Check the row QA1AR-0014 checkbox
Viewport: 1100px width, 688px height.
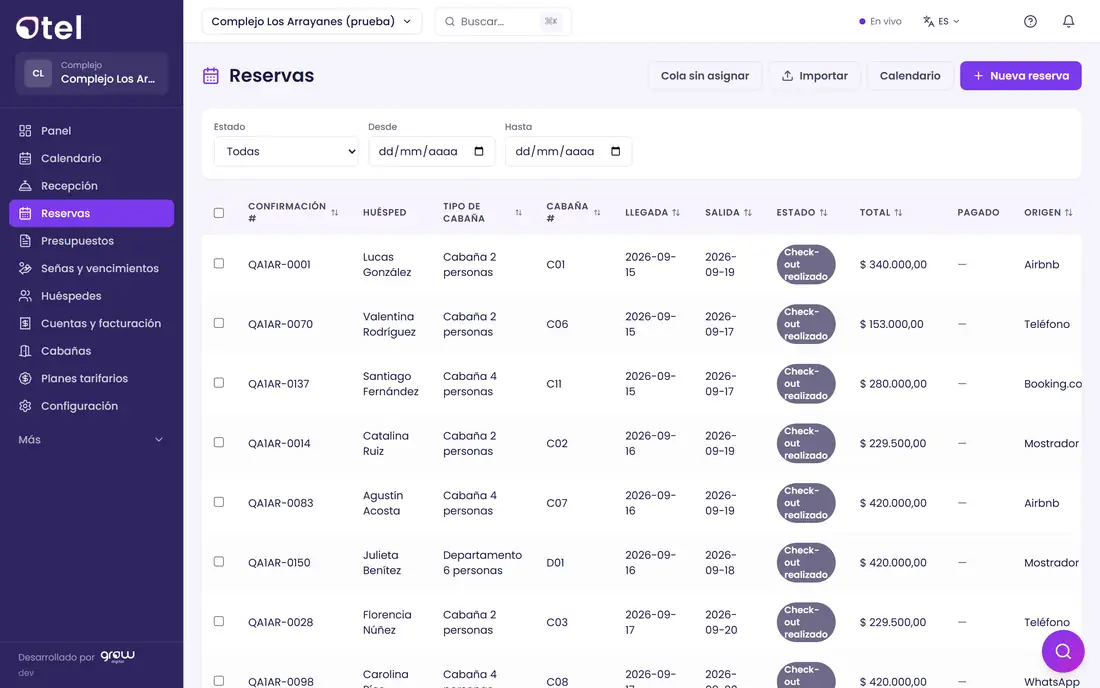click(x=219, y=443)
